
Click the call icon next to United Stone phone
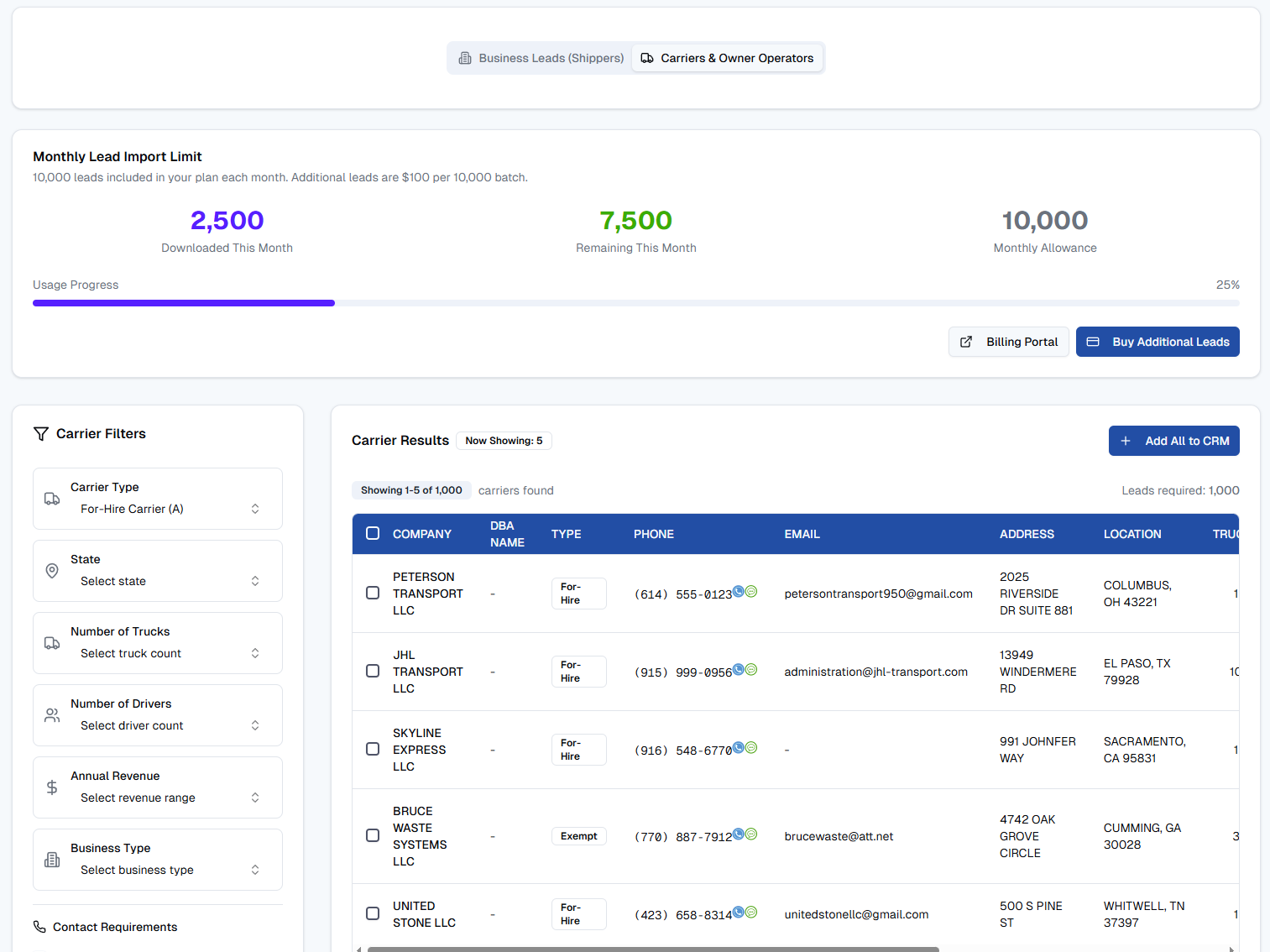pos(739,912)
